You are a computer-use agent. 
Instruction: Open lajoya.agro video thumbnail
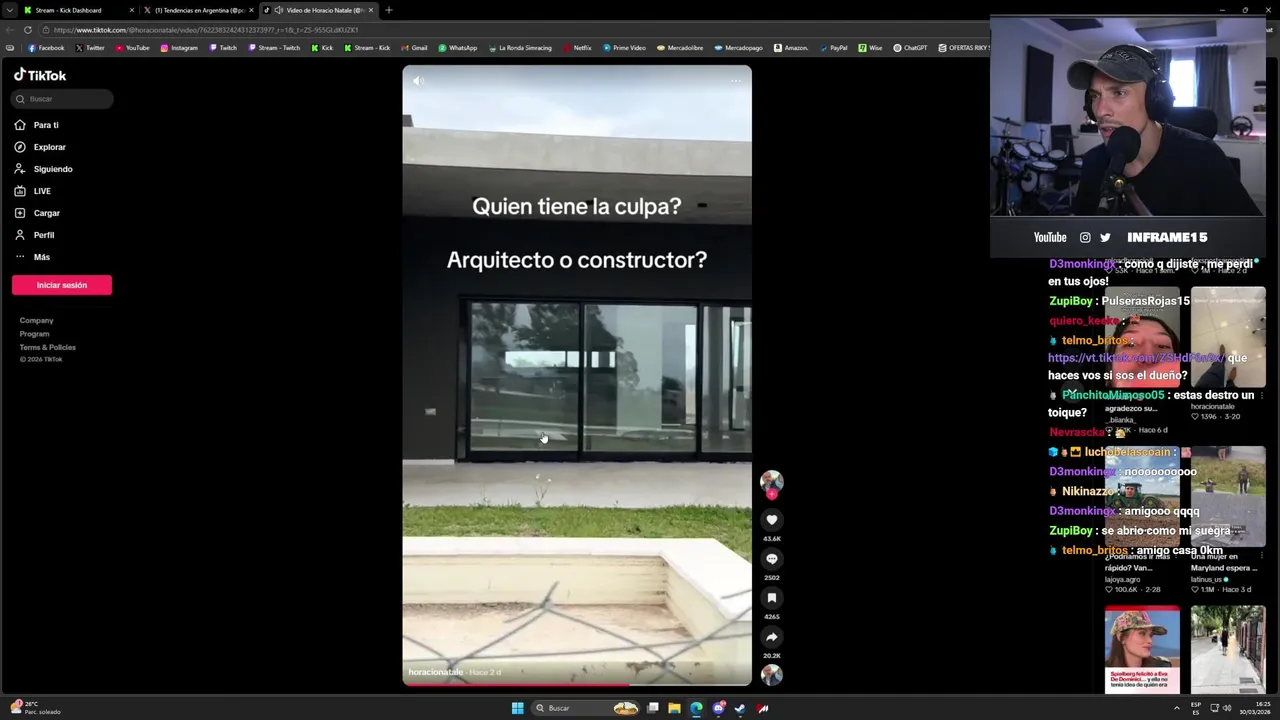point(1142,496)
